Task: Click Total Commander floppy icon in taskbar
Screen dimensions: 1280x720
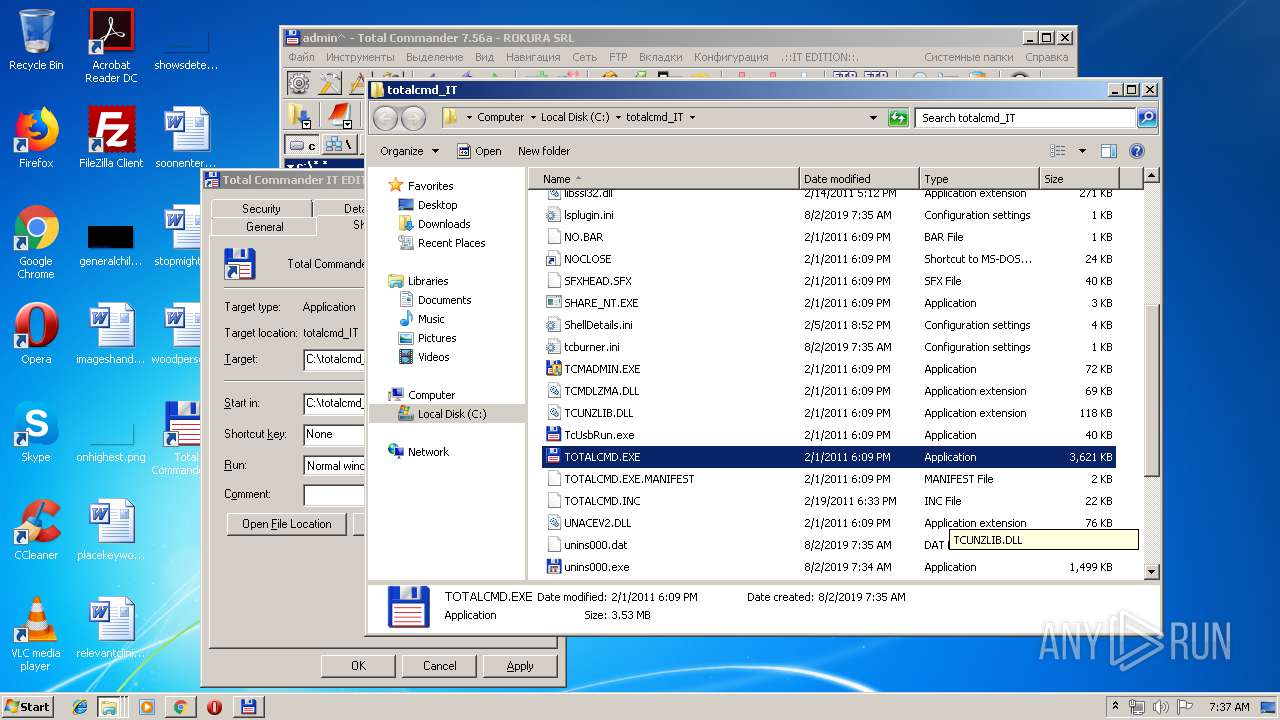Action: (248, 707)
